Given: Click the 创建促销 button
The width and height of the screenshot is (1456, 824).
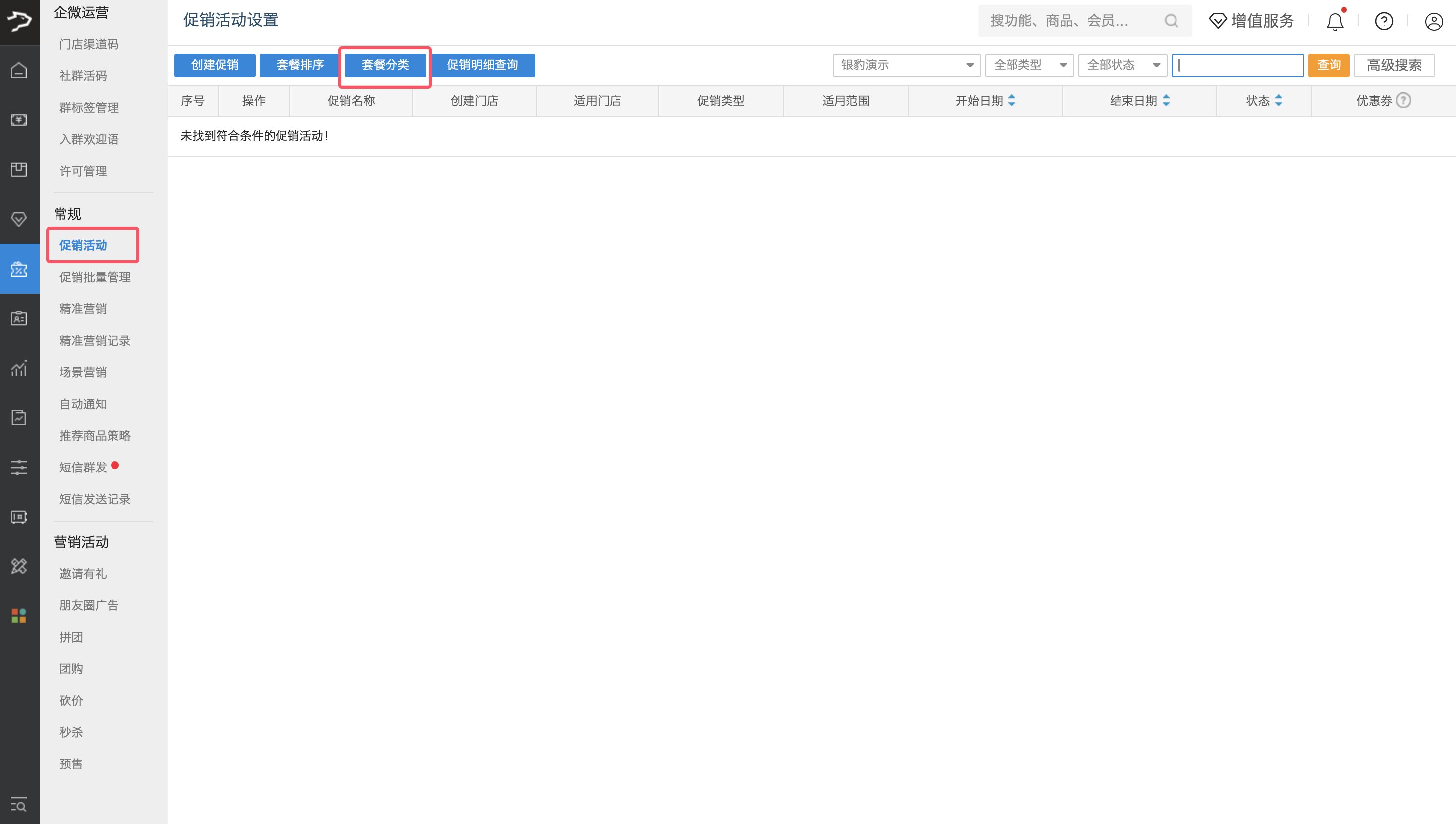Looking at the screenshot, I should (215, 65).
